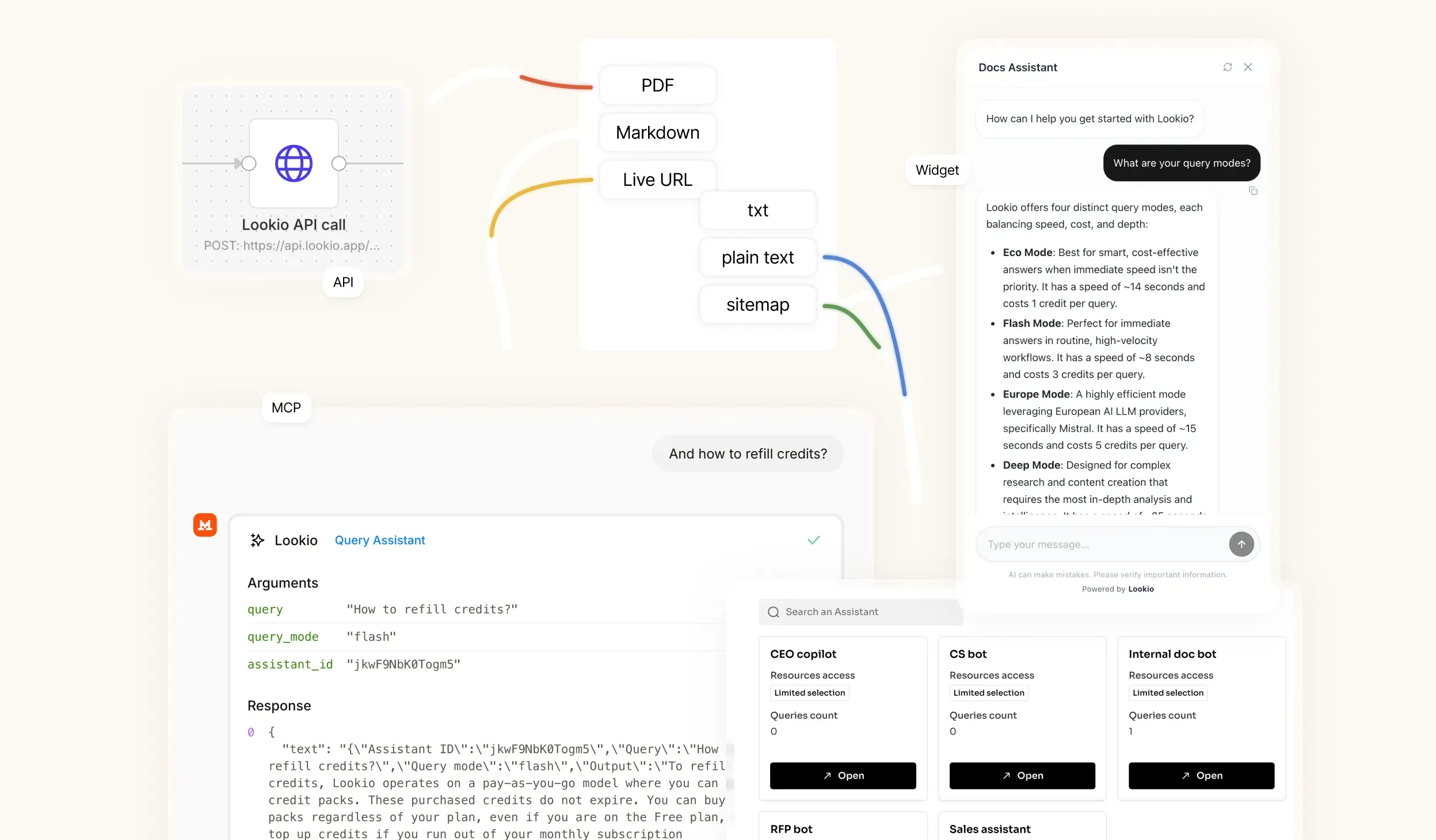Image resolution: width=1436 pixels, height=840 pixels.
Task: Click the CS bot card title
Action: 968,654
